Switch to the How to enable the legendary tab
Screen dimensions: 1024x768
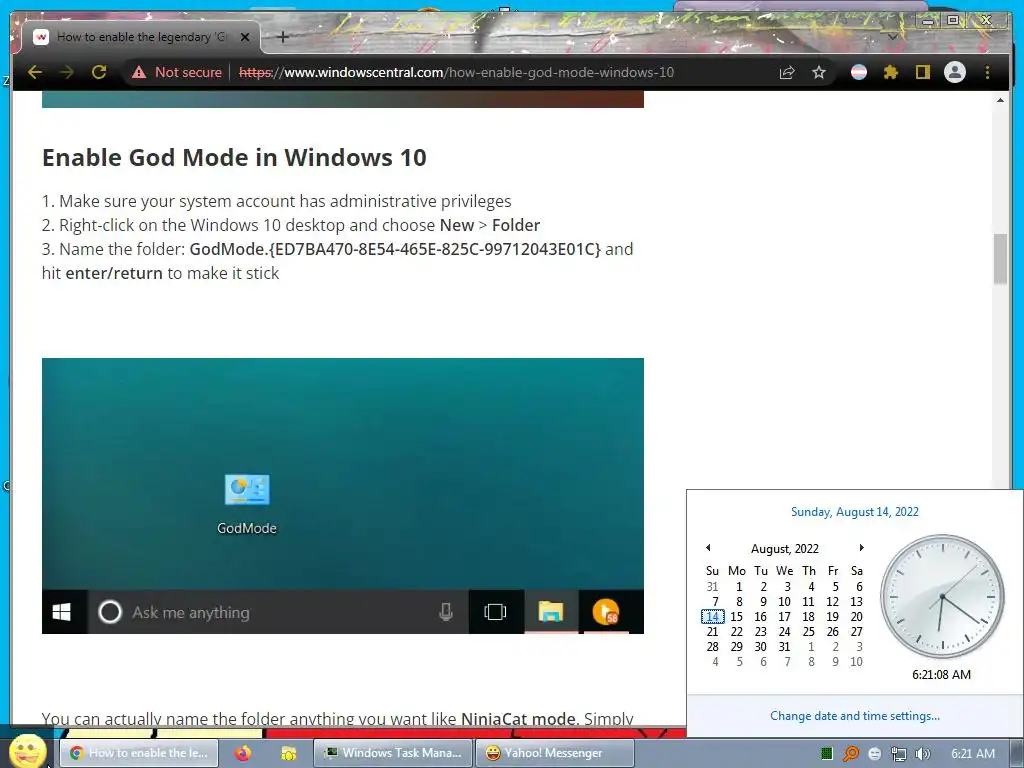[141, 37]
